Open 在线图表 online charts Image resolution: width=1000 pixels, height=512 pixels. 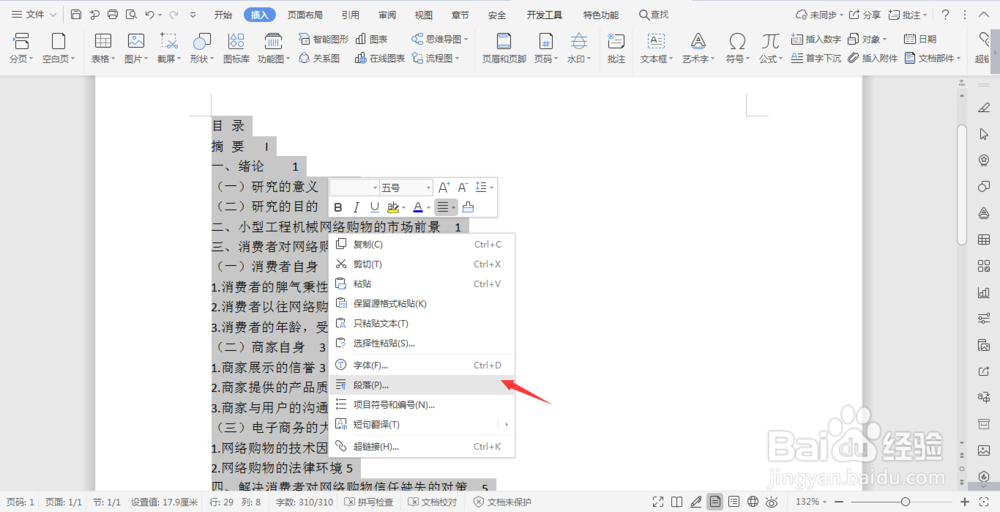click(379, 58)
